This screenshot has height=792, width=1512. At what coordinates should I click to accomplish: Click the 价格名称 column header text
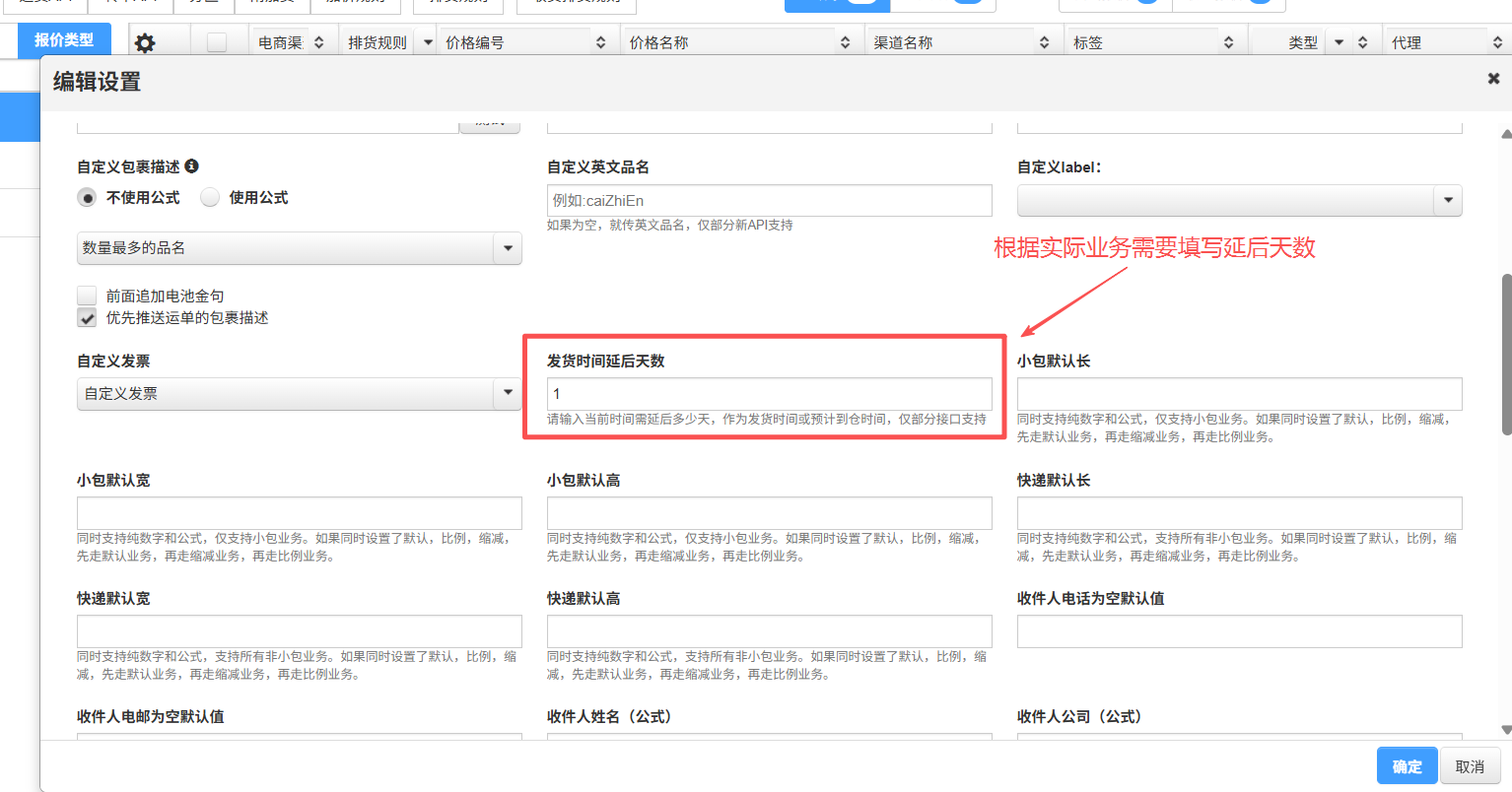tap(659, 42)
